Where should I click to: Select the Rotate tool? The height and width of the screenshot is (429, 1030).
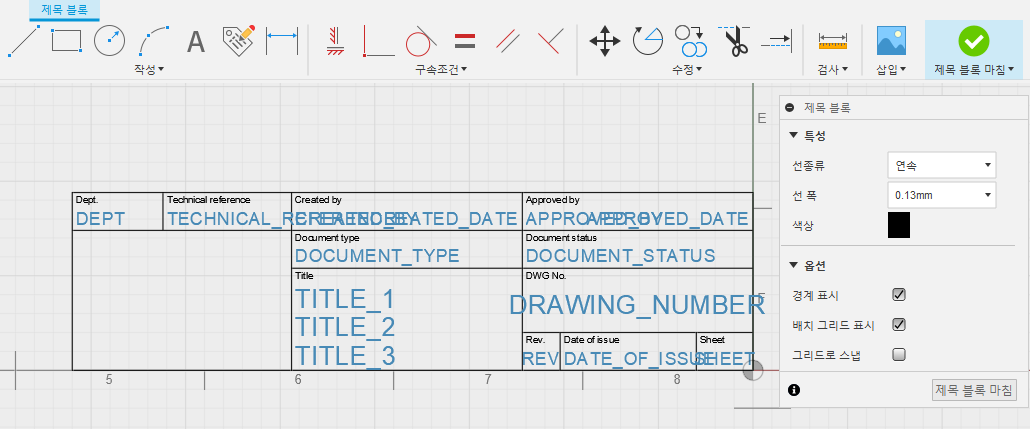tap(648, 41)
